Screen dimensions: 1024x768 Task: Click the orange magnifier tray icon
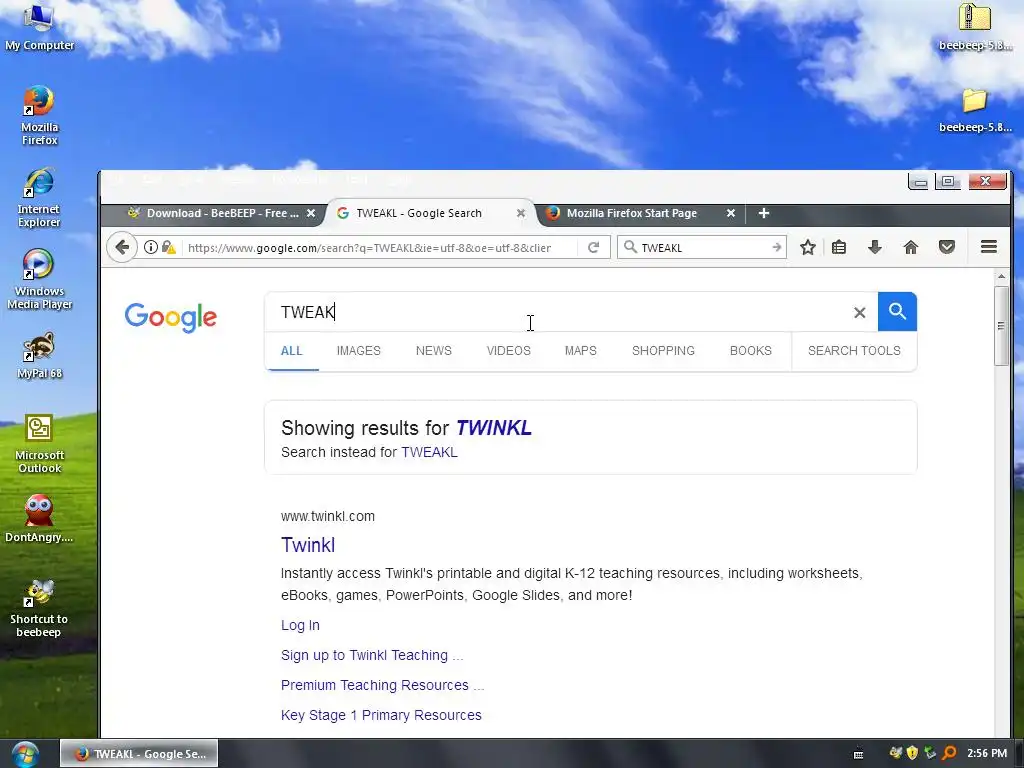coord(949,754)
